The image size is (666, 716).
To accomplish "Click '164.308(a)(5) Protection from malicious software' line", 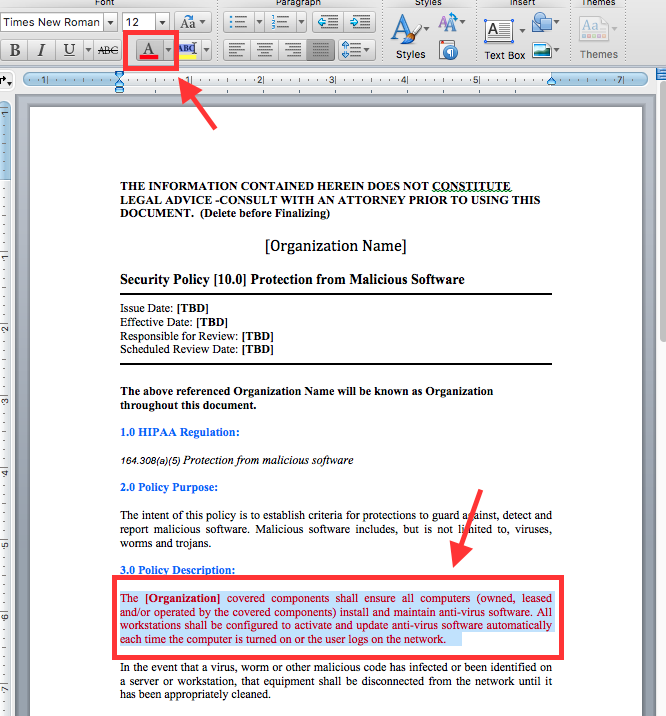I will click(x=237, y=460).
